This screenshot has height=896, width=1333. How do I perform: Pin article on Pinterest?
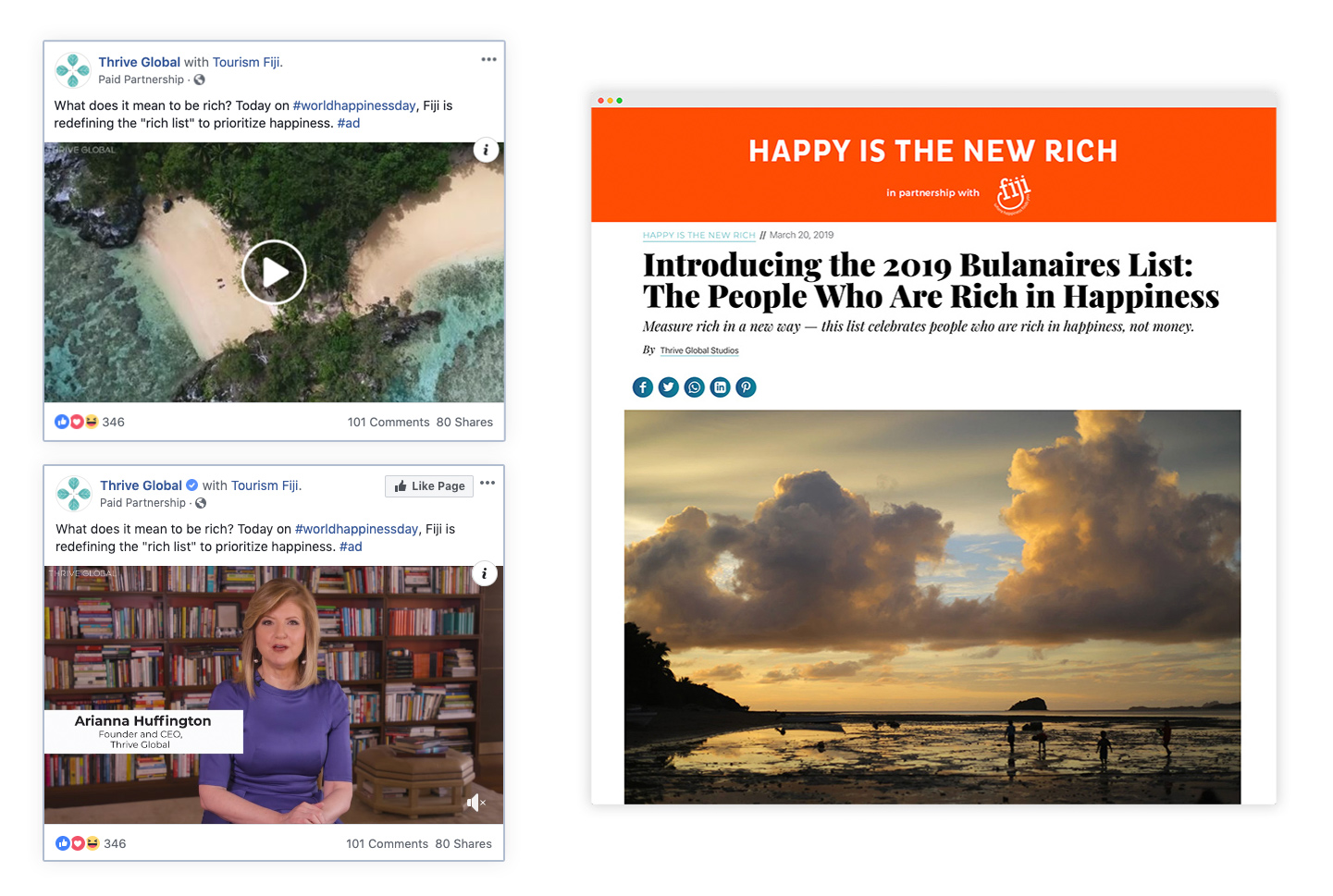(746, 387)
